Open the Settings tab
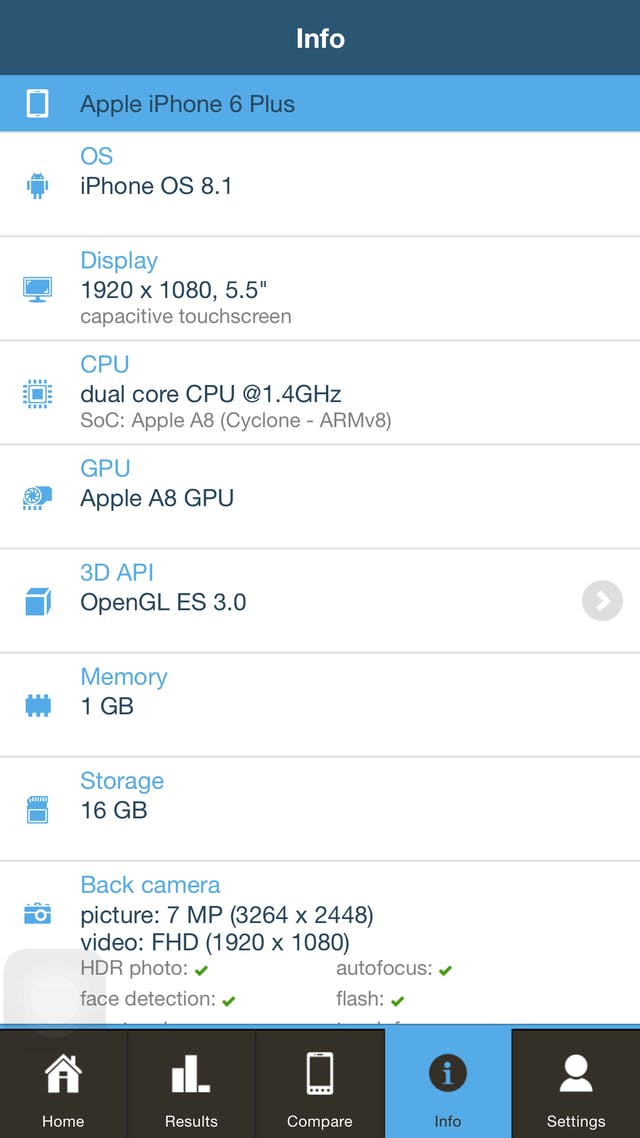The width and height of the screenshot is (640, 1138). 576,1084
